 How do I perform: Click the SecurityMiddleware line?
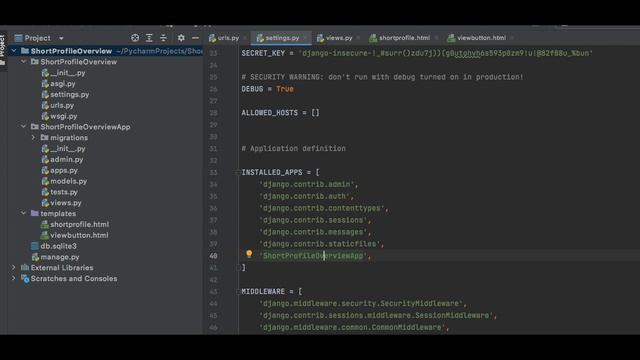click(x=363, y=303)
